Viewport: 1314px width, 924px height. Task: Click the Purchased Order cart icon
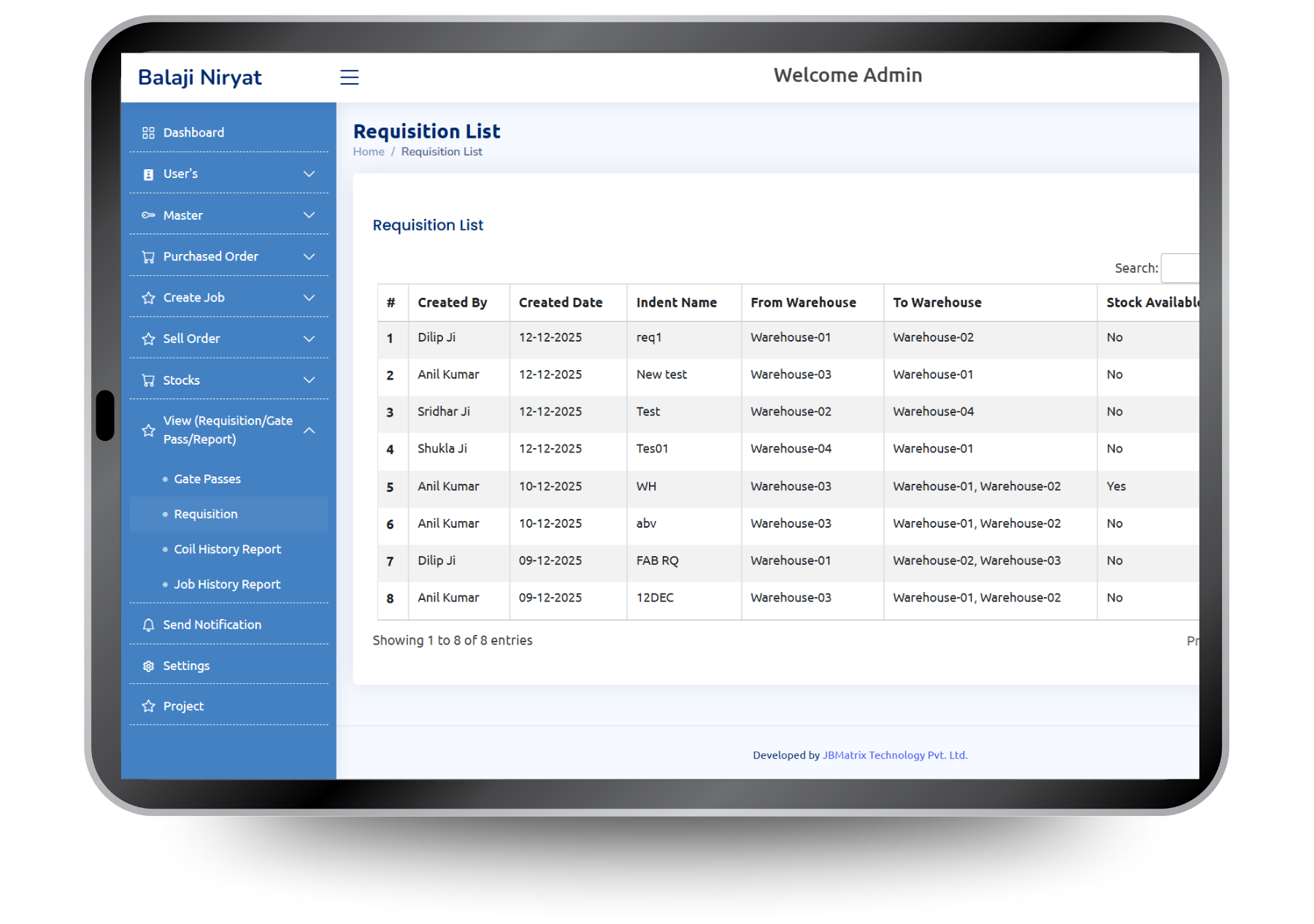148,257
